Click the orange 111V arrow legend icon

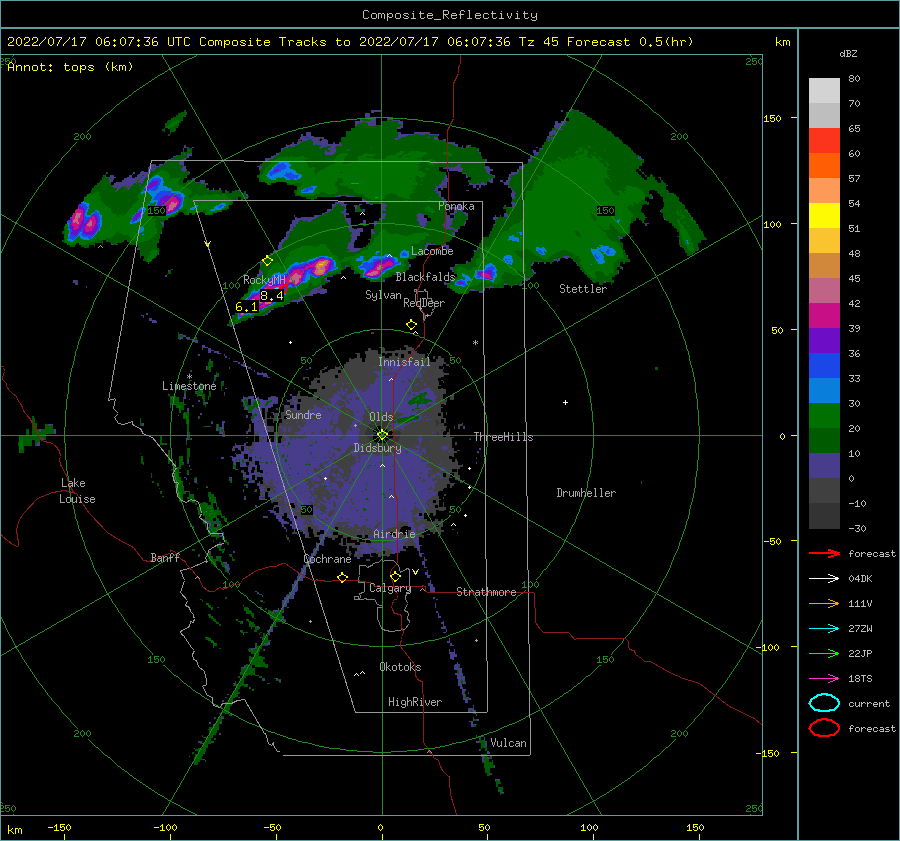point(824,603)
